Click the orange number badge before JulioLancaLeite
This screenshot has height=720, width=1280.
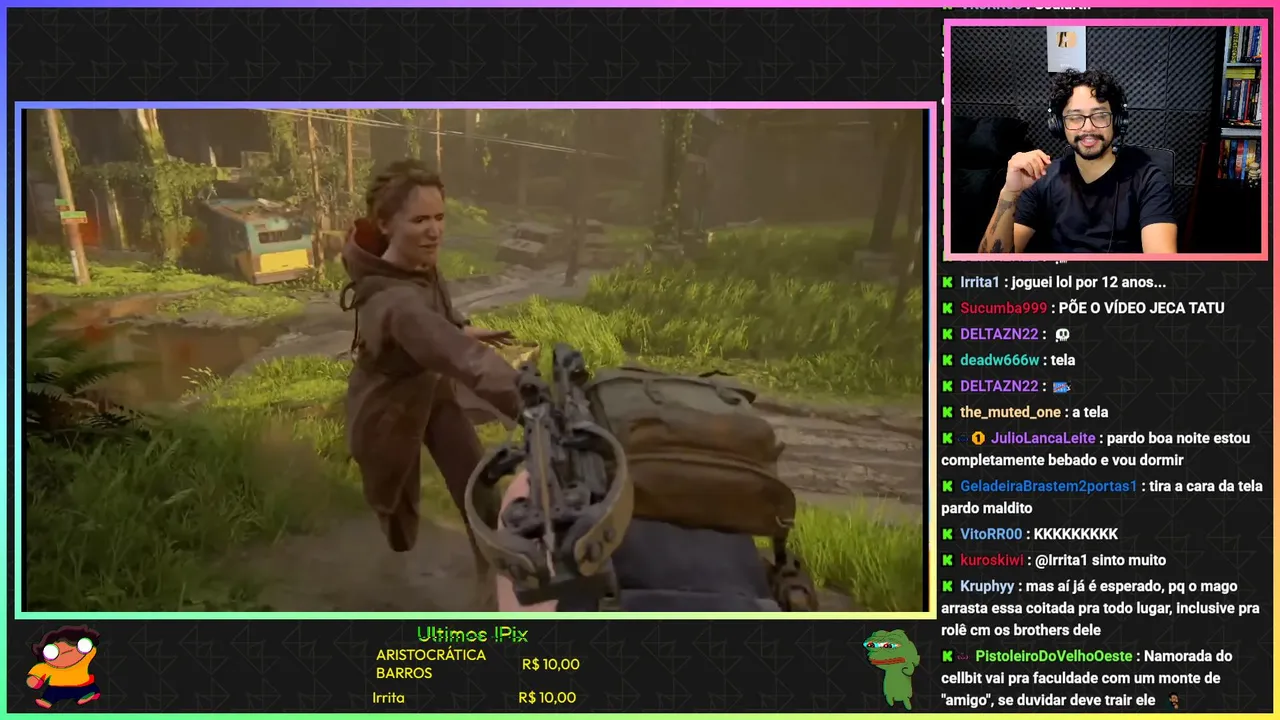pyautogui.click(x=979, y=438)
